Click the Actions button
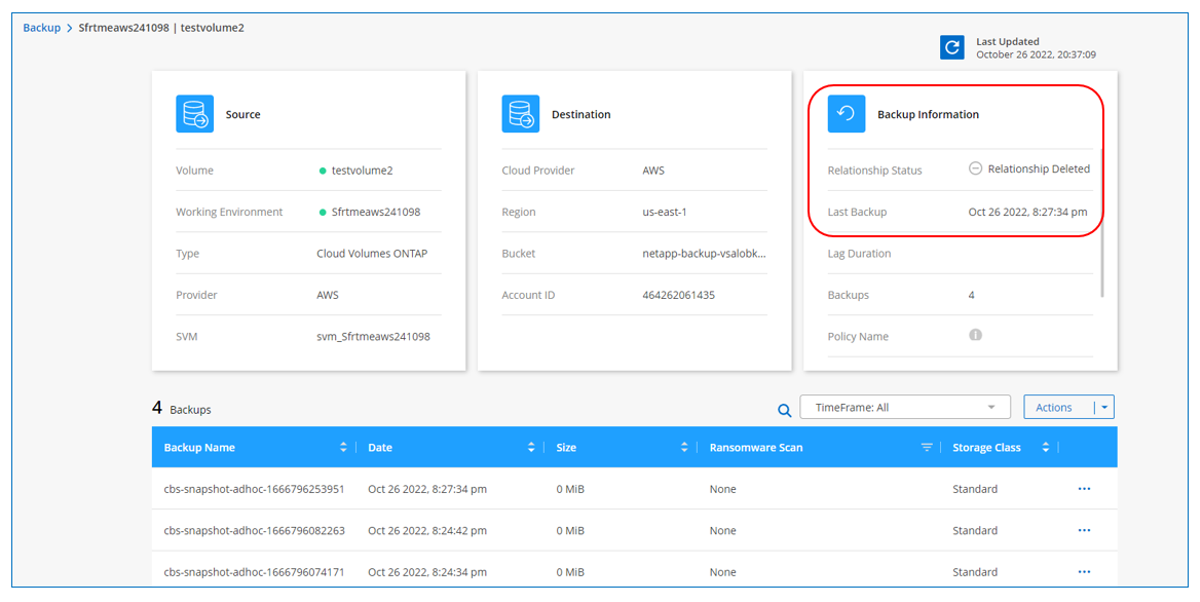1200x602 pixels. 1054,407
